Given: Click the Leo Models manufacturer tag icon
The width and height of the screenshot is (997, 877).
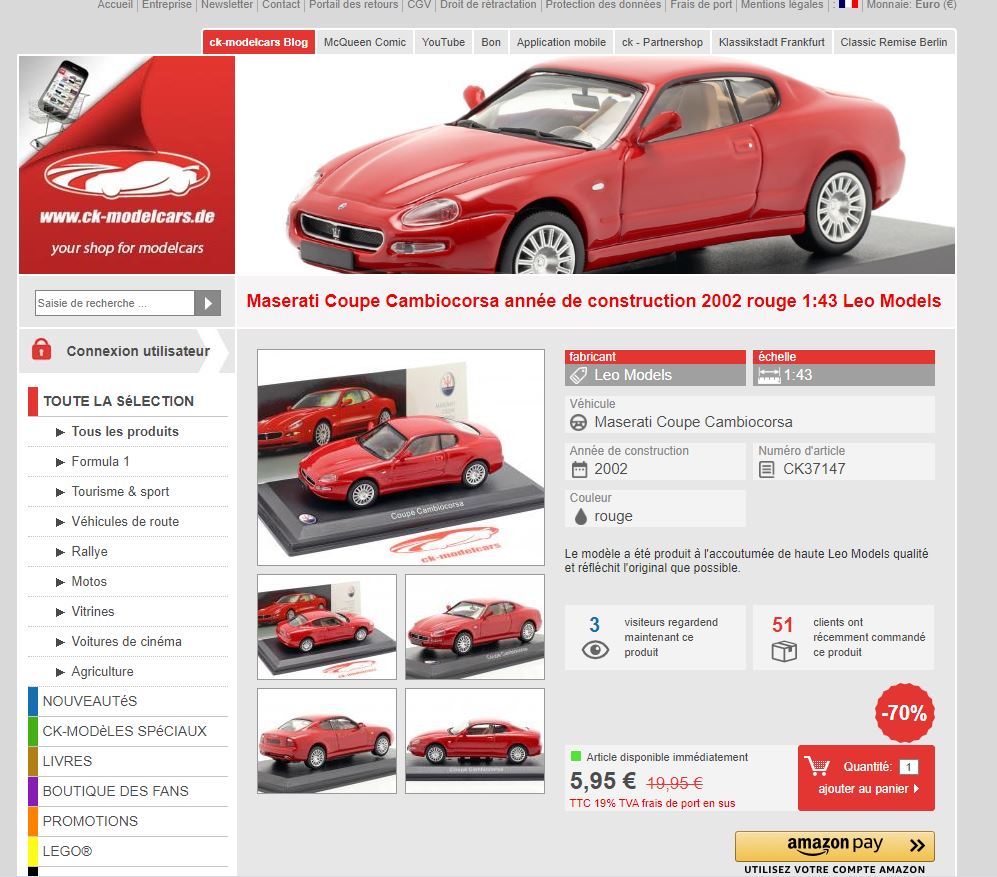Looking at the screenshot, I should click(579, 375).
